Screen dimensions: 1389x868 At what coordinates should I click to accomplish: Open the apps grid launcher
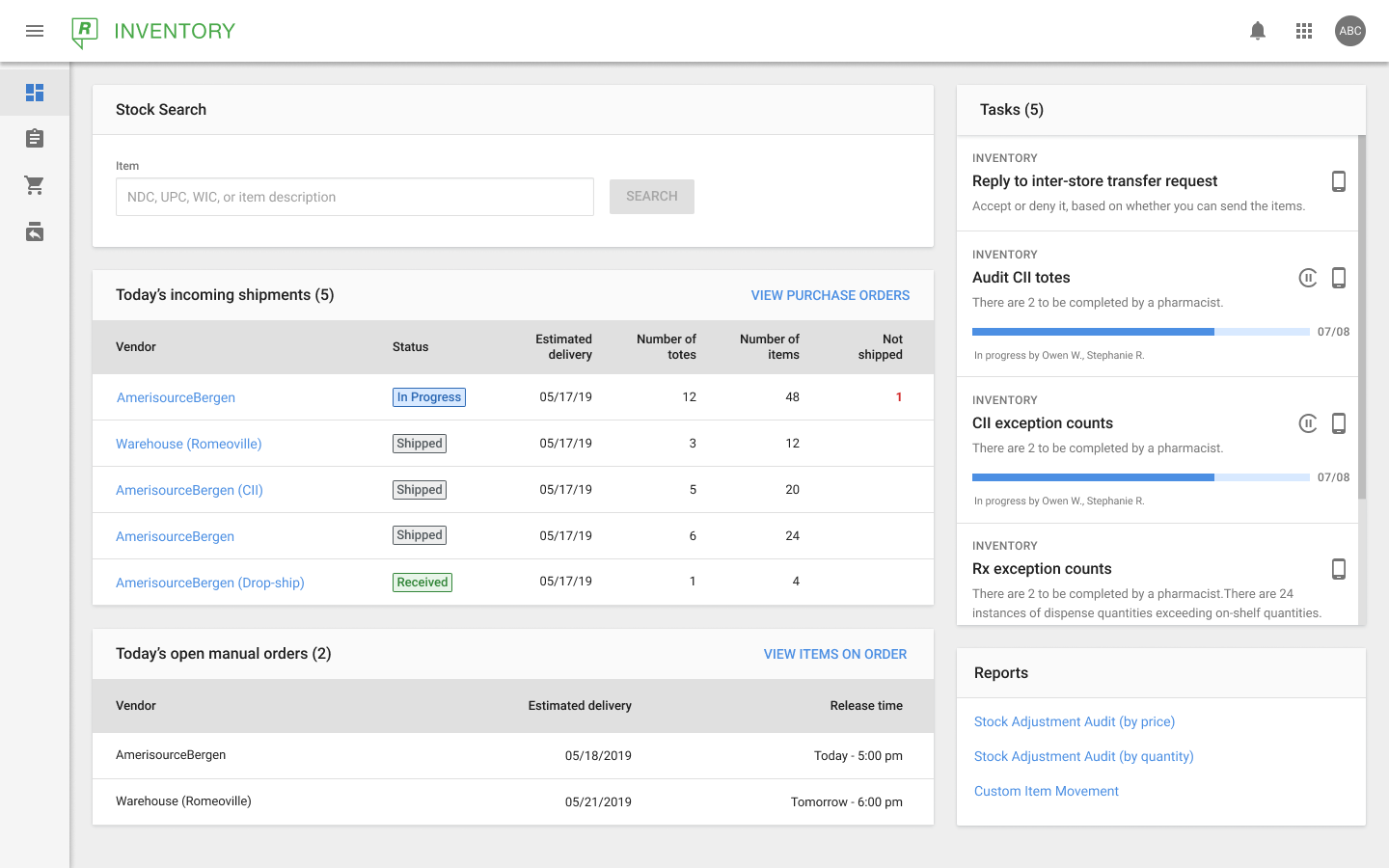point(1304,31)
